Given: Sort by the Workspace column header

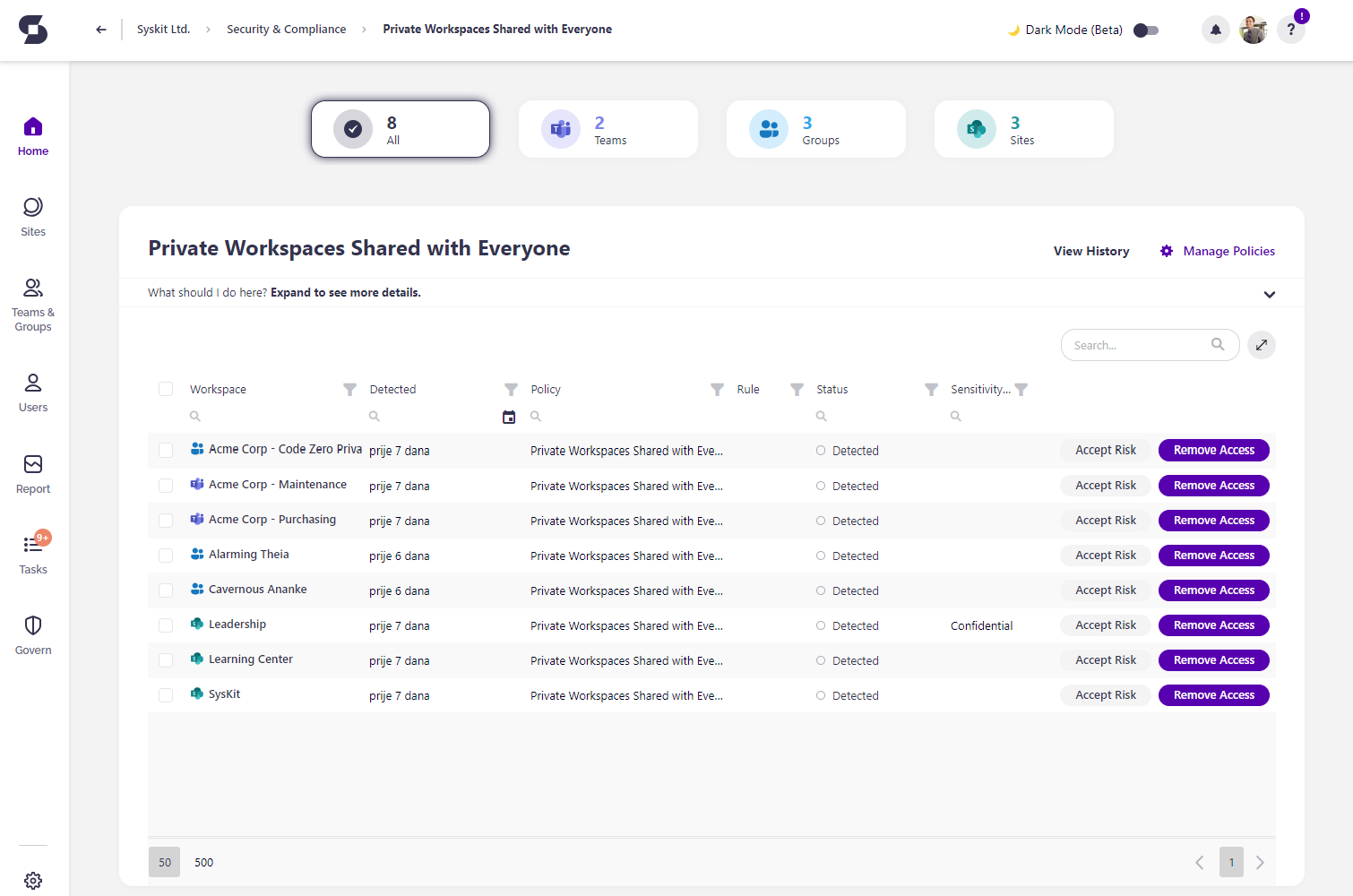Looking at the screenshot, I should pos(218,390).
